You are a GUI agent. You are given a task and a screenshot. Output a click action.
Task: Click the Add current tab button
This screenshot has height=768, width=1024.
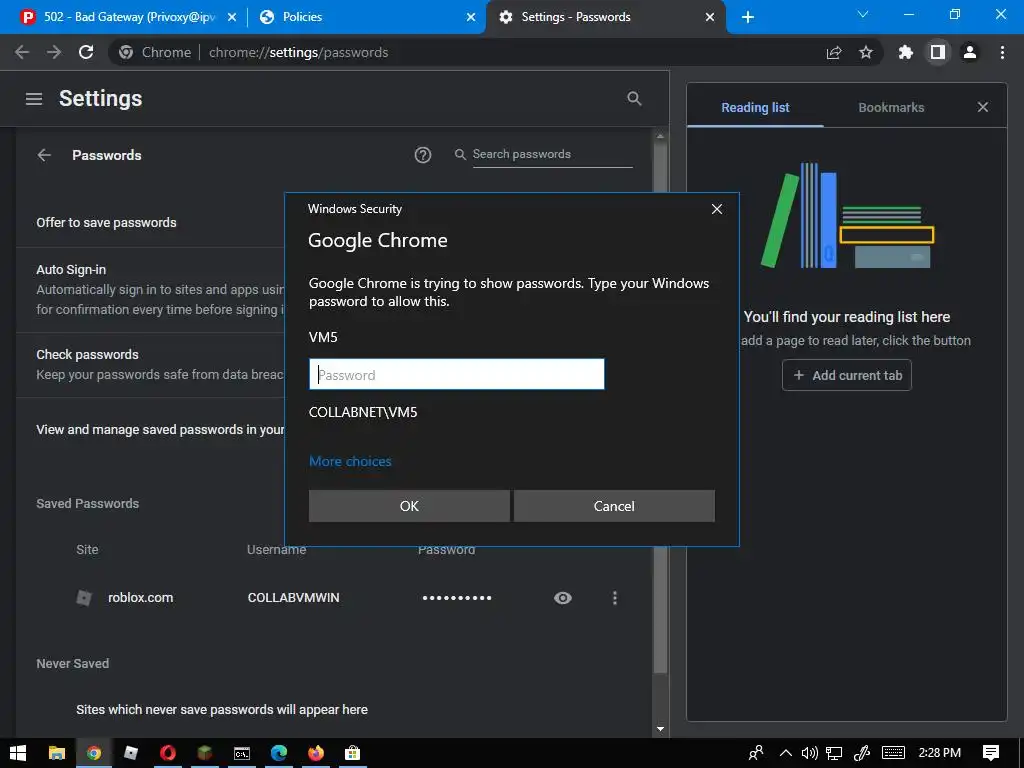(x=846, y=375)
